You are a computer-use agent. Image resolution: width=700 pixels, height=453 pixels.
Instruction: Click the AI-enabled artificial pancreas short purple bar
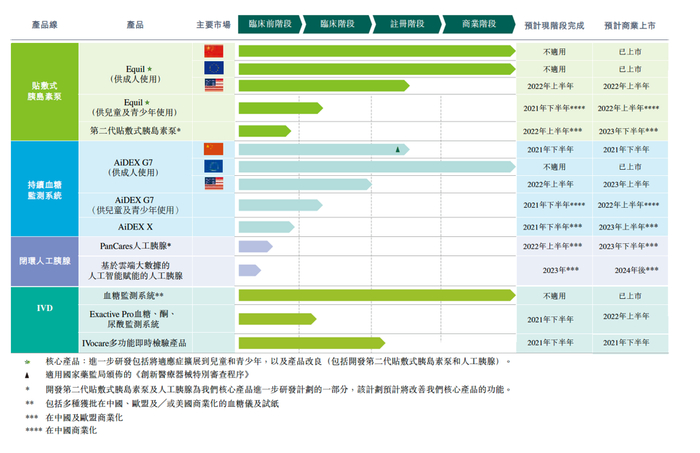(x=250, y=270)
